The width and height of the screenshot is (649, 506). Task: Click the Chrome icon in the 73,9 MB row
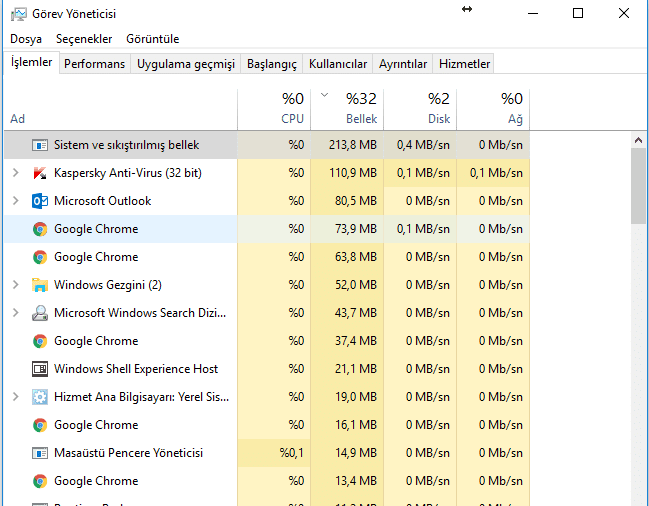click(40, 229)
